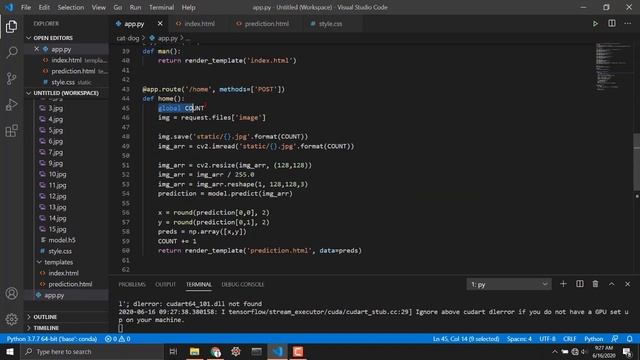This screenshot has height=360, width=640.
Task: Open the Search view in activity bar
Action: (11, 52)
